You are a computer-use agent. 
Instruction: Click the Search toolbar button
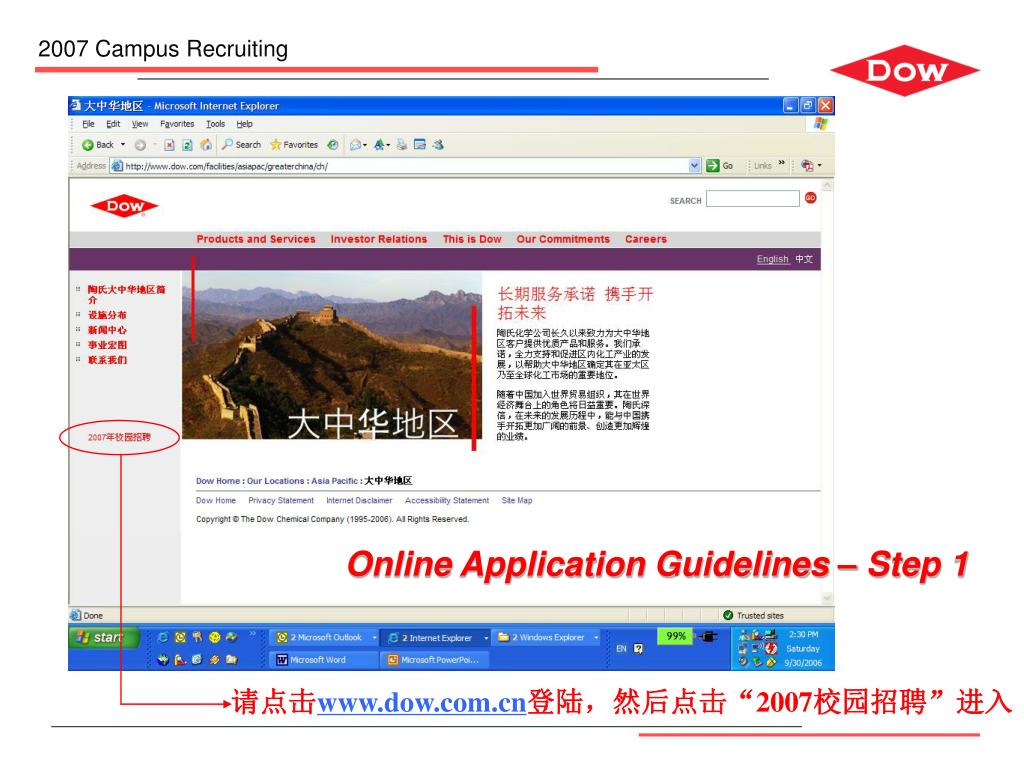(x=241, y=145)
